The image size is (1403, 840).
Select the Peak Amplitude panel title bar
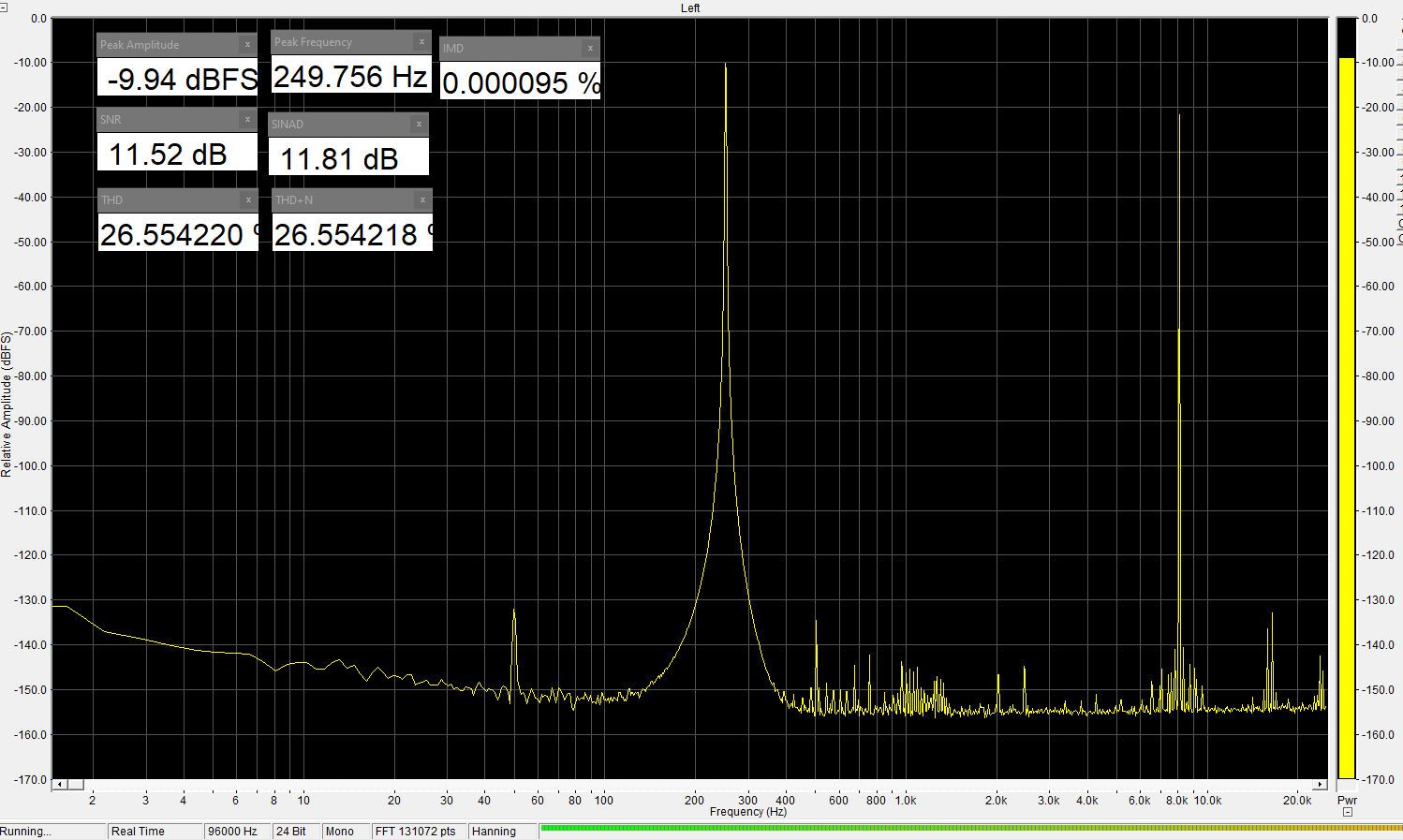(x=177, y=44)
